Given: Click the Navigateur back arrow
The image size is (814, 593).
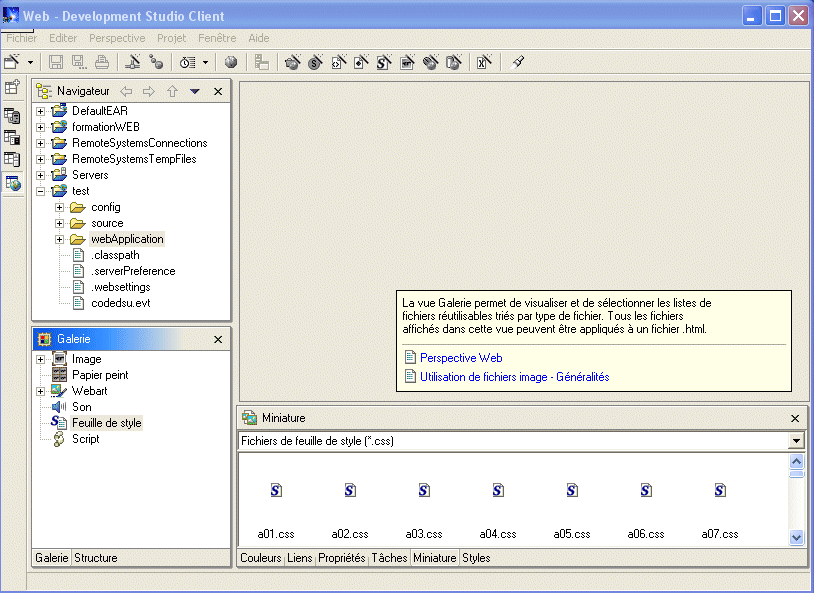Looking at the screenshot, I should pyautogui.click(x=126, y=91).
